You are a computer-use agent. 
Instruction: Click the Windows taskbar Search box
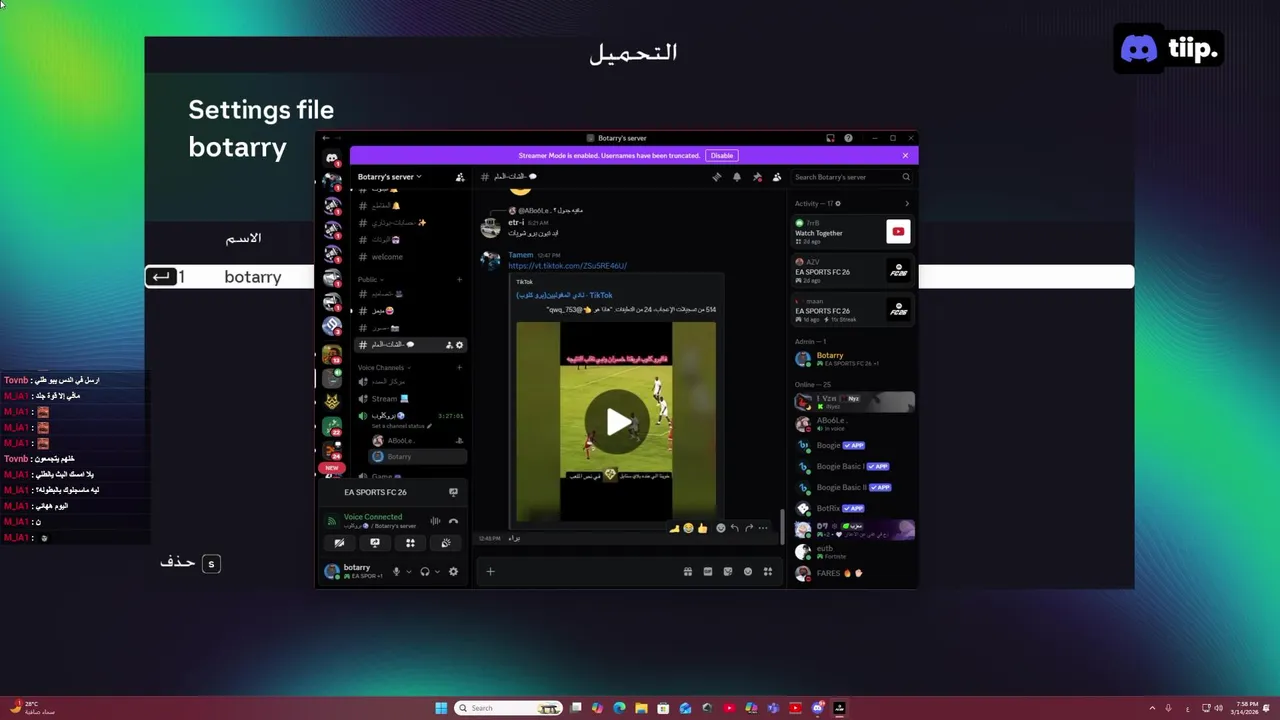point(508,708)
